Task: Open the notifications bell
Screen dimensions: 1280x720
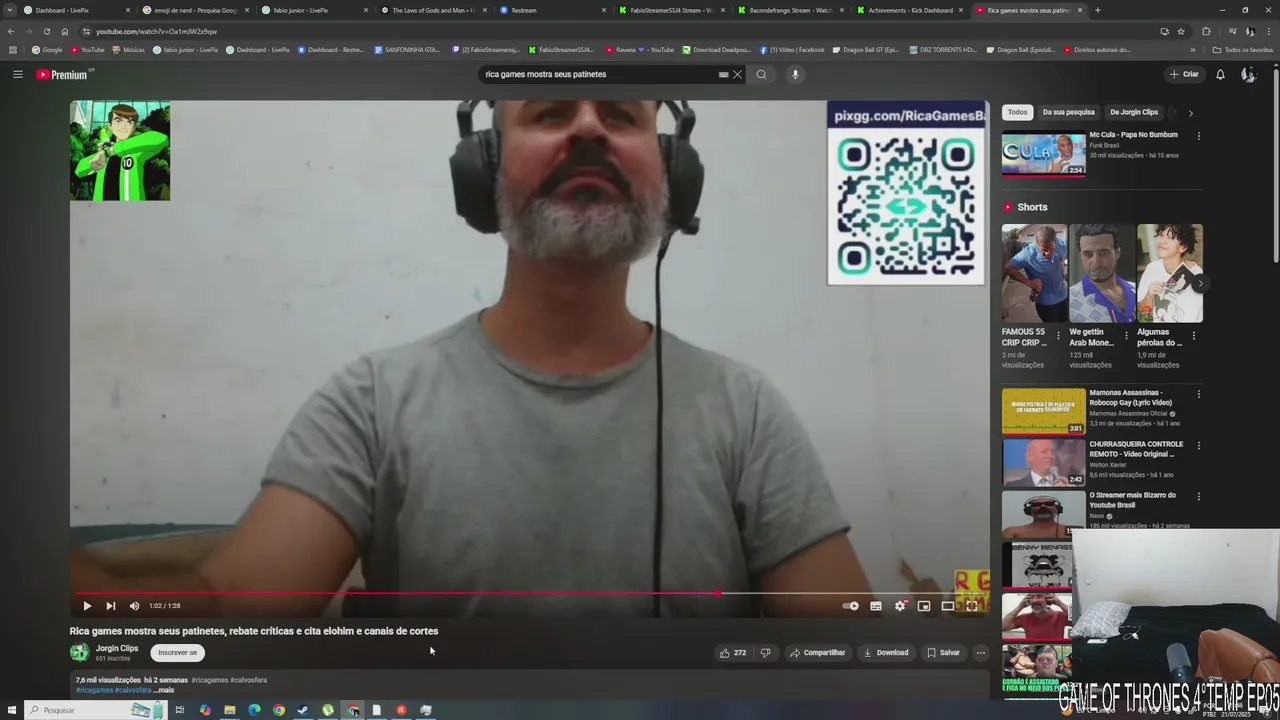Action: 1220,74
